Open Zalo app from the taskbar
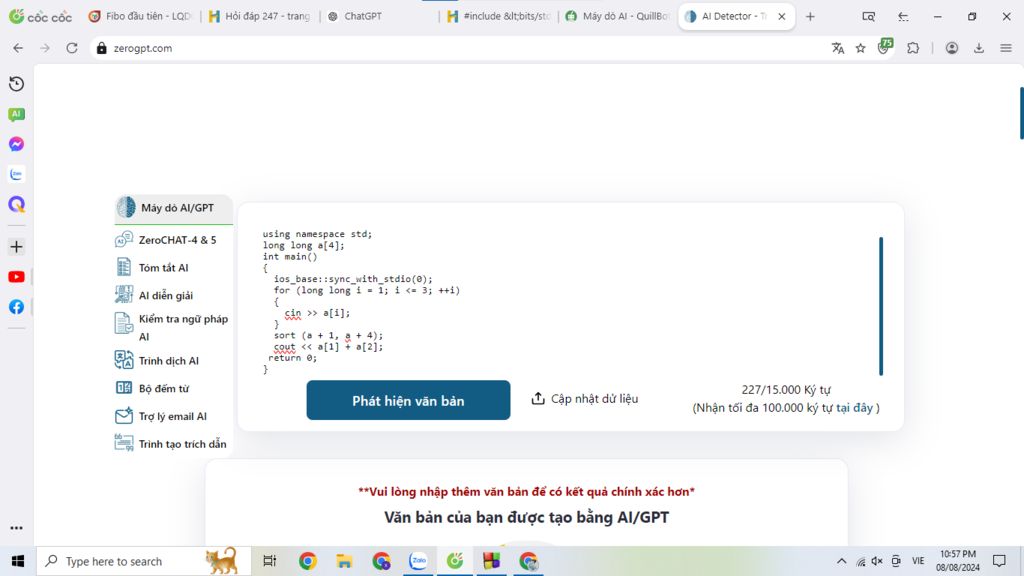 tap(418, 561)
